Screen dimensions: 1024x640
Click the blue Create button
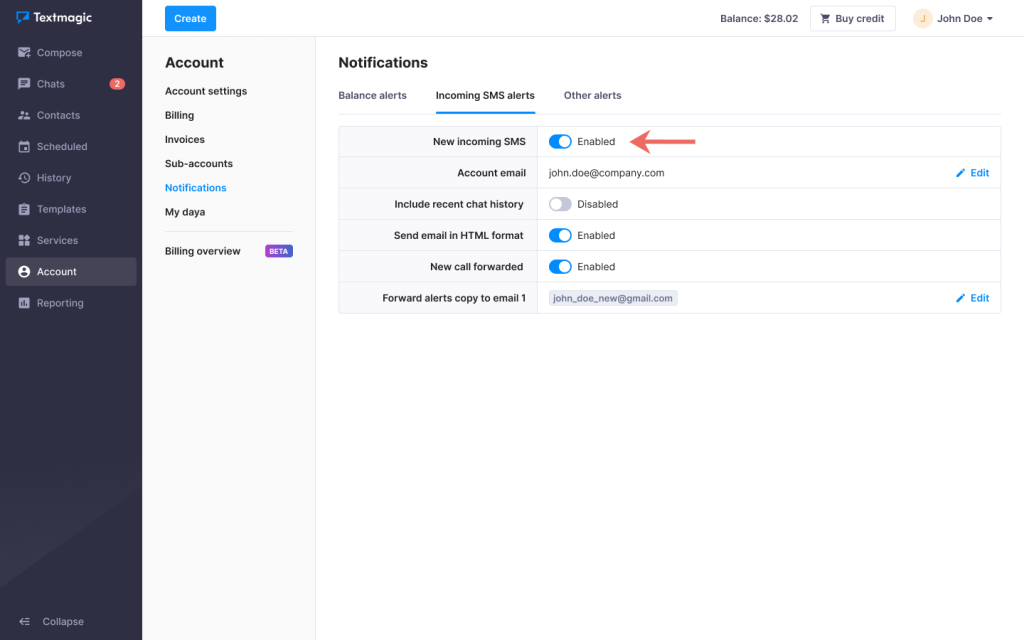pyautogui.click(x=190, y=18)
